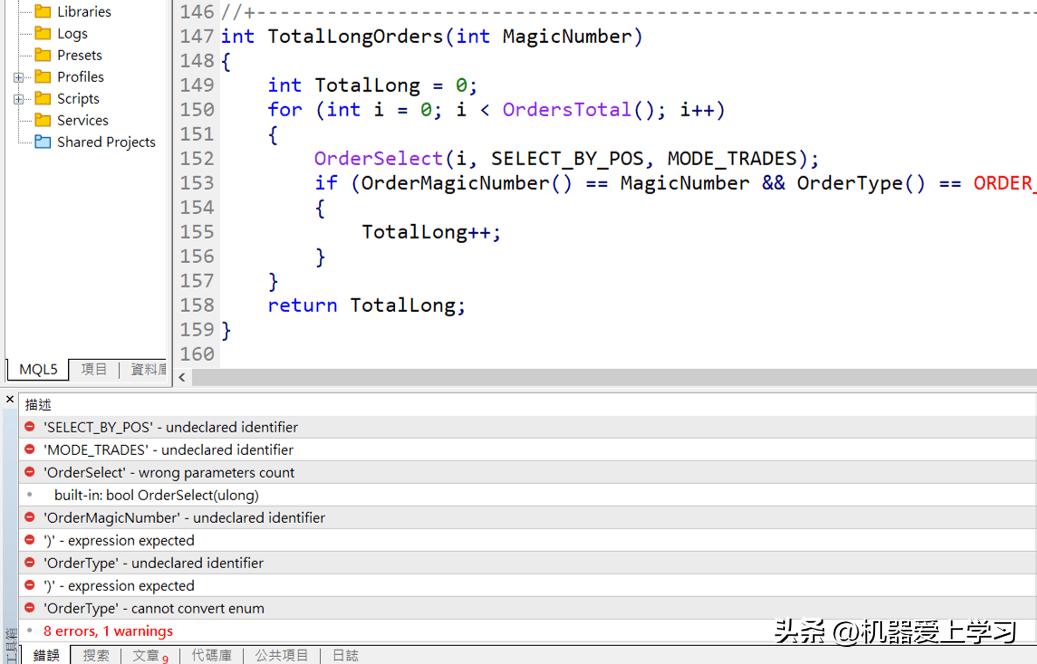
Task: Click error icon beside MODE_TRADES row
Action: tap(30, 449)
